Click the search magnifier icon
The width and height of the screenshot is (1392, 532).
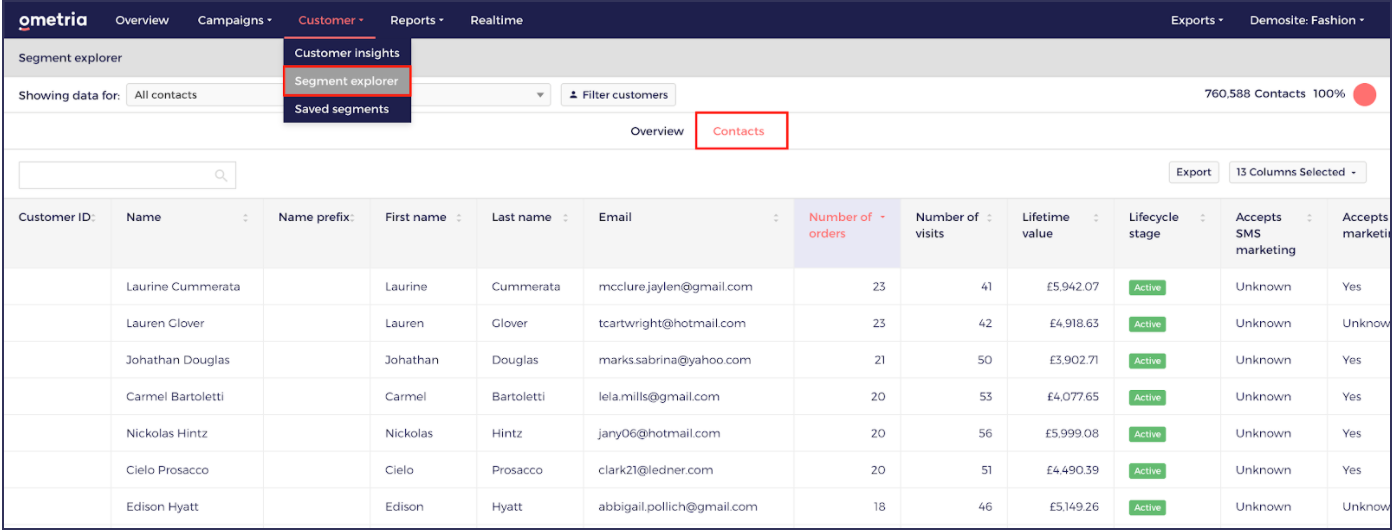tap(221, 175)
